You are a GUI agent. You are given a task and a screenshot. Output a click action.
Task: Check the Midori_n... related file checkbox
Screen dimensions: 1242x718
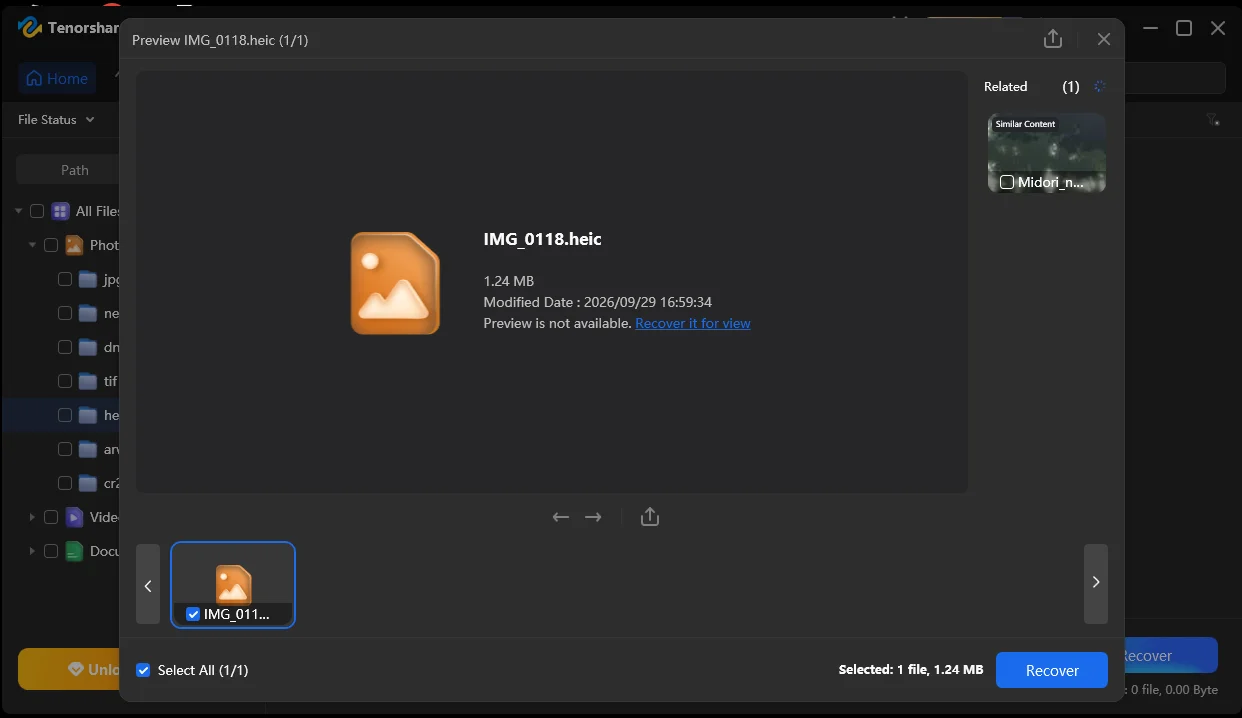click(1007, 182)
